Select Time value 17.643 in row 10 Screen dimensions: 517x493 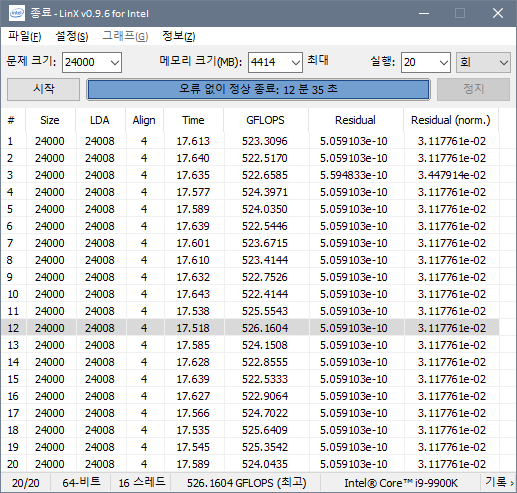(x=193, y=294)
